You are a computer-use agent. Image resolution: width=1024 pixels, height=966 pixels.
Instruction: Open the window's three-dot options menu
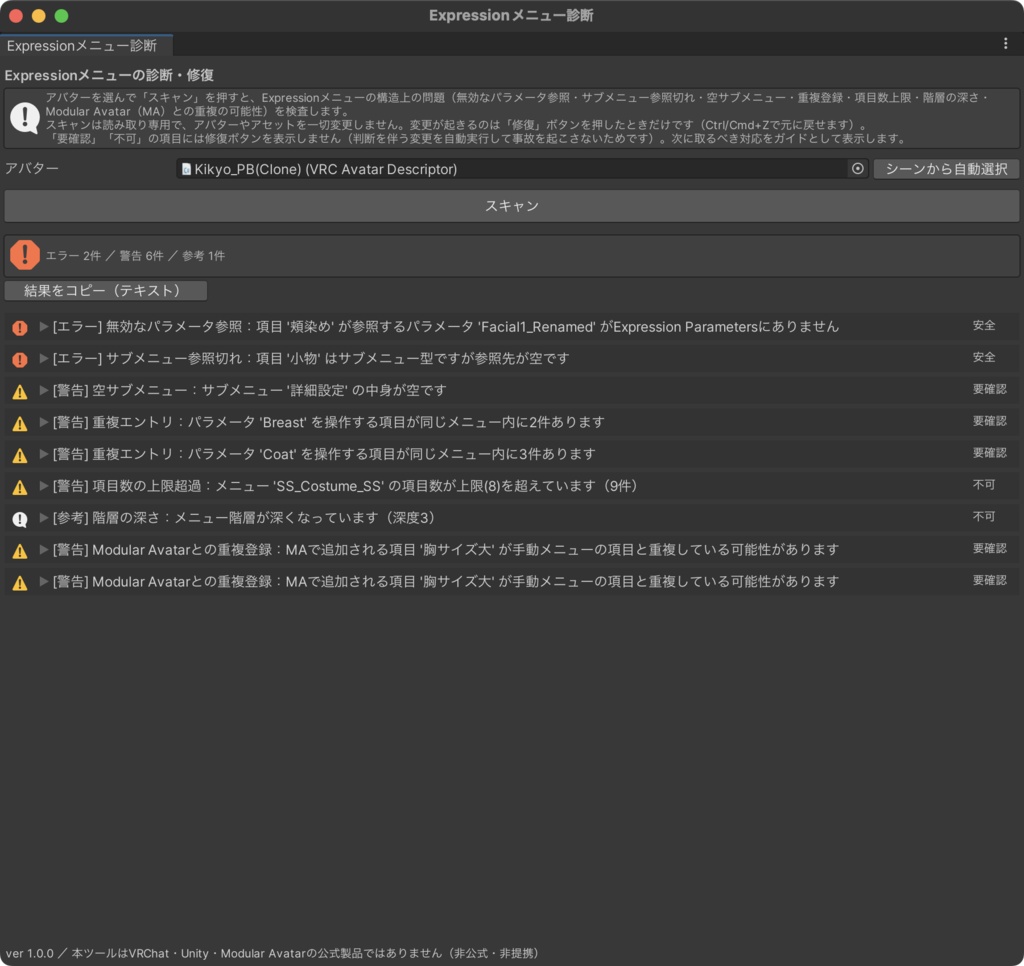(1005, 43)
